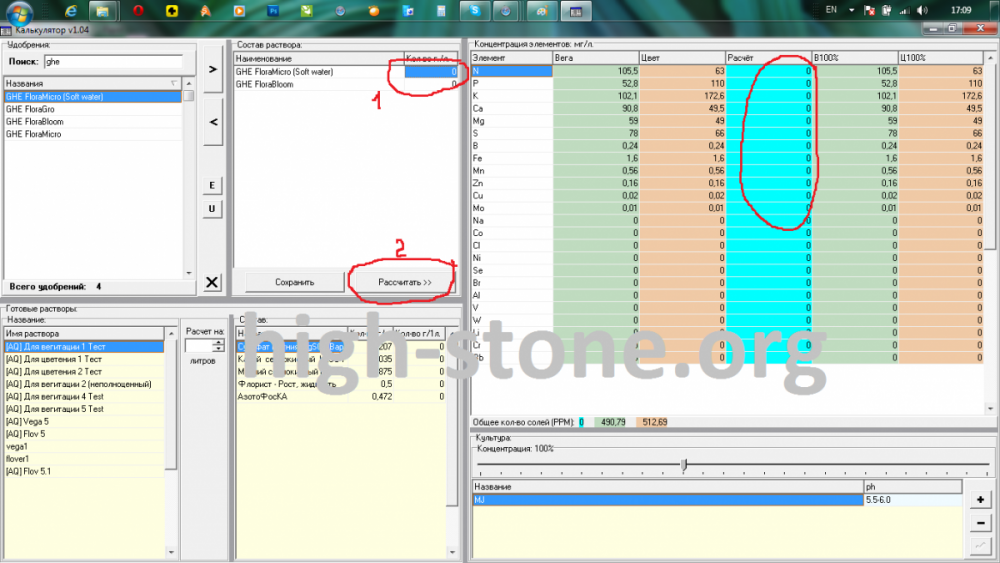This screenshot has height=563, width=1000.
Task: Increase the liters value with stepper arrows
Action: (x=219, y=342)
